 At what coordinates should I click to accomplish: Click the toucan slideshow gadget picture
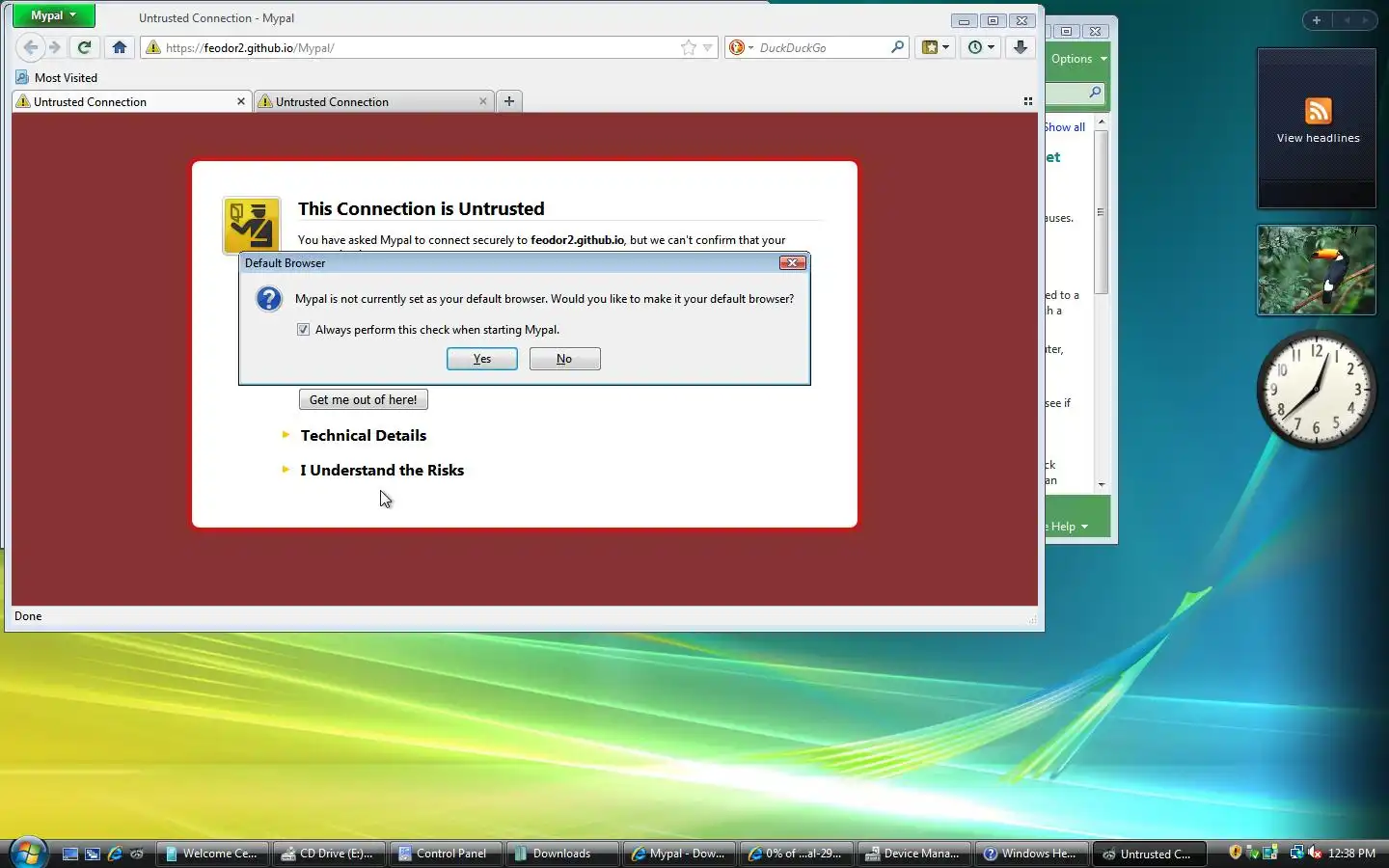[x=1317, y=270]
